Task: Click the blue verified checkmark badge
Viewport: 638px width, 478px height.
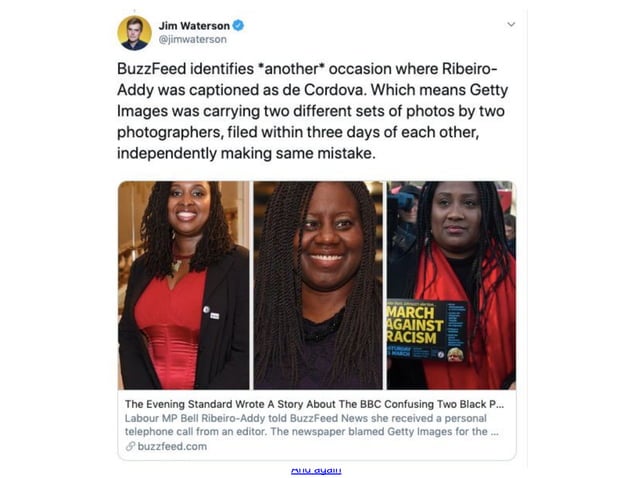Action: [238, 26]
